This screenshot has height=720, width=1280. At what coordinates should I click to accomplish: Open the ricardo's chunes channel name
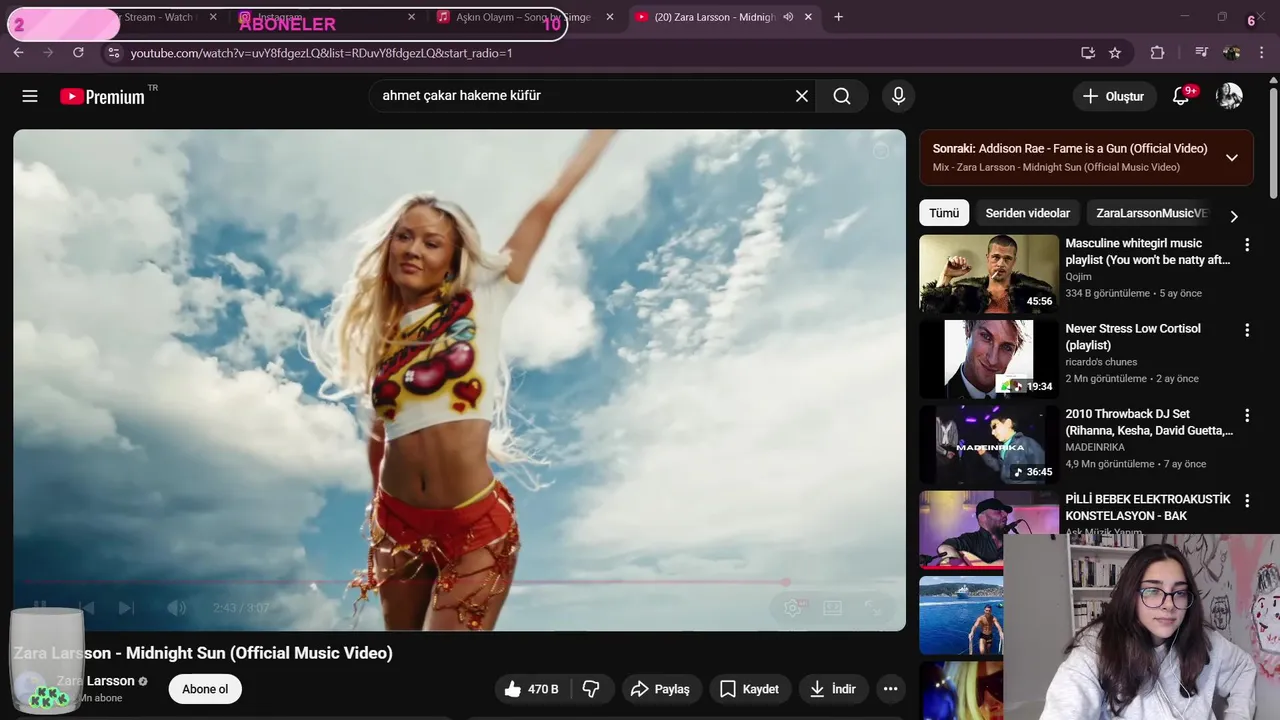point(1101,362)
